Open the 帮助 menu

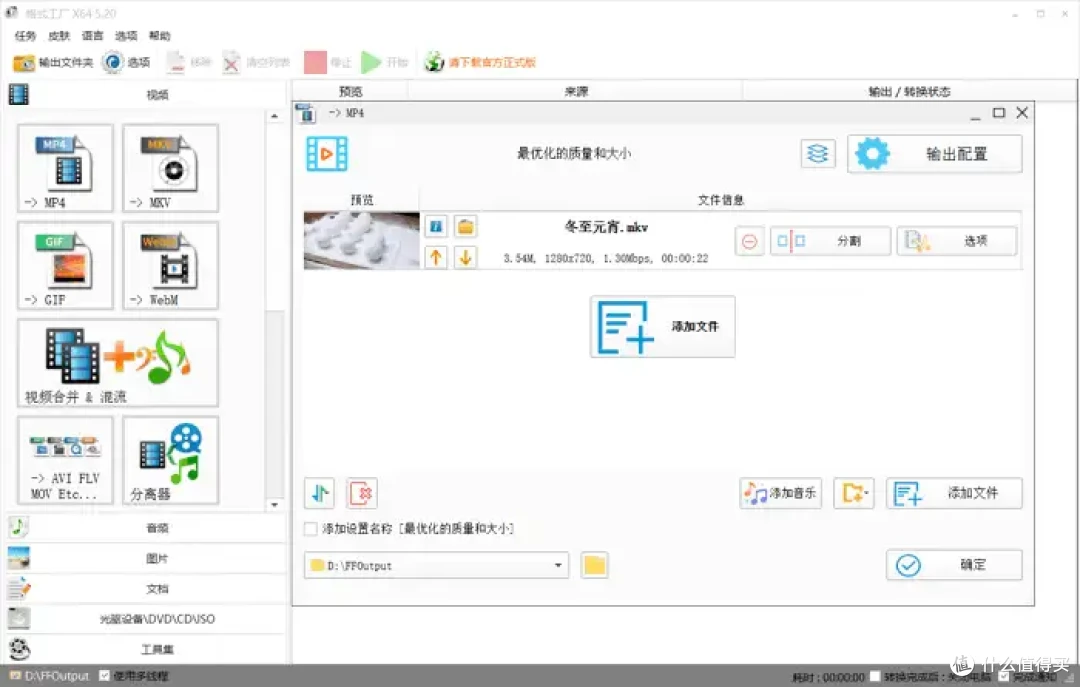tap(160, 36)
